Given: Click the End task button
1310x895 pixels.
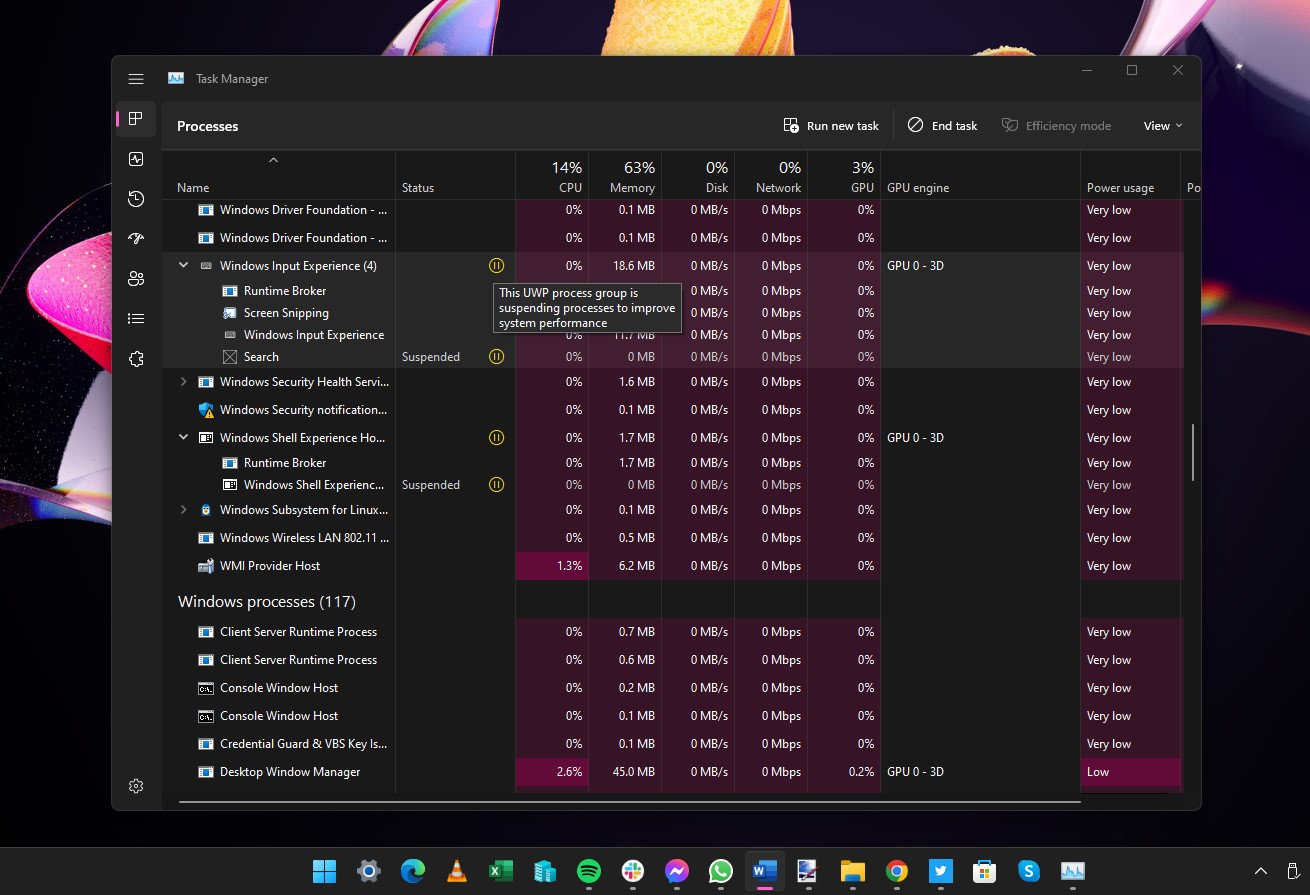Looking at the screenshot, I should click(942, 126).
